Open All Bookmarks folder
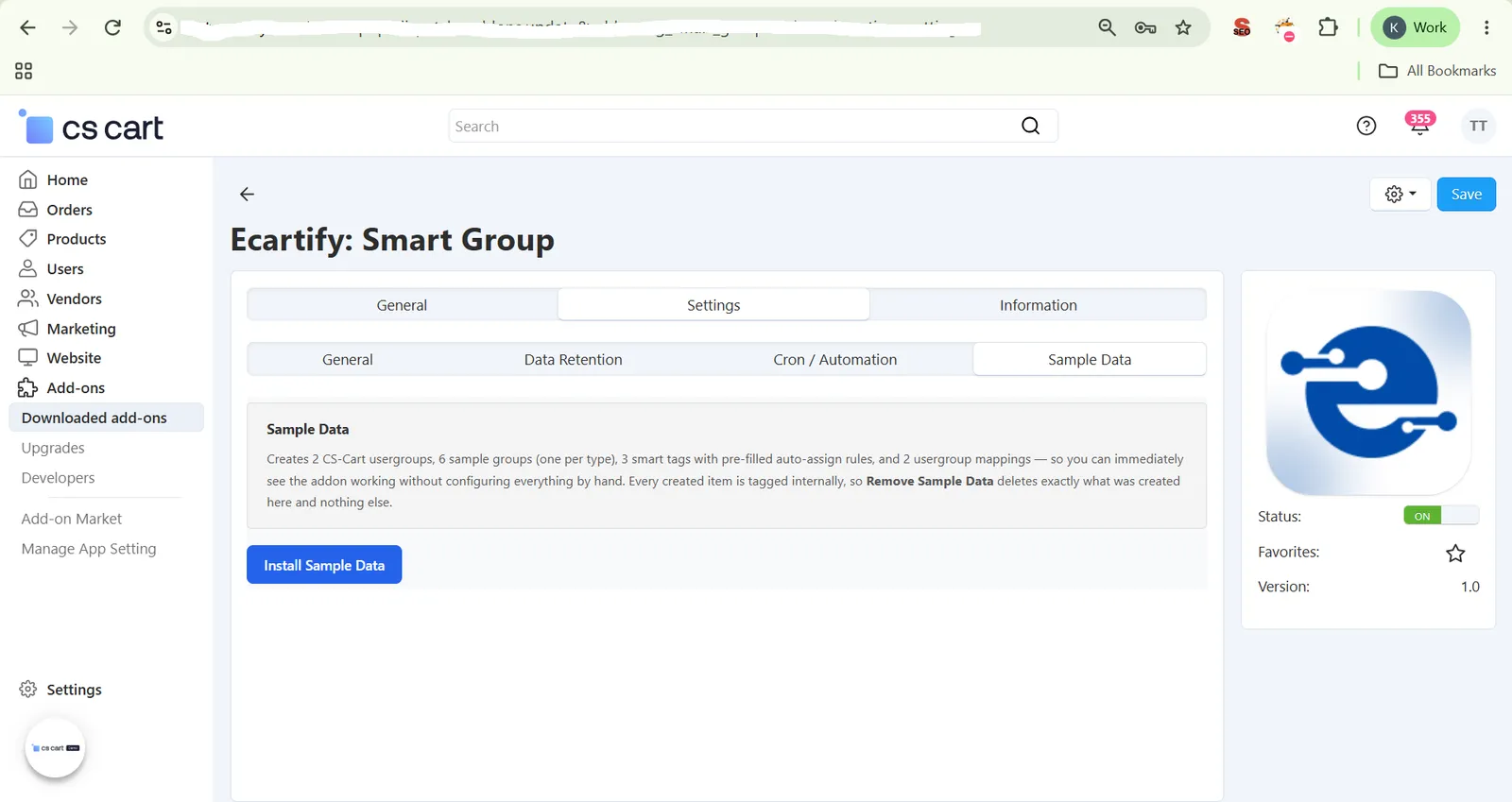The height and width of the screenshot is (802, 1512). tap(1437, 71)
